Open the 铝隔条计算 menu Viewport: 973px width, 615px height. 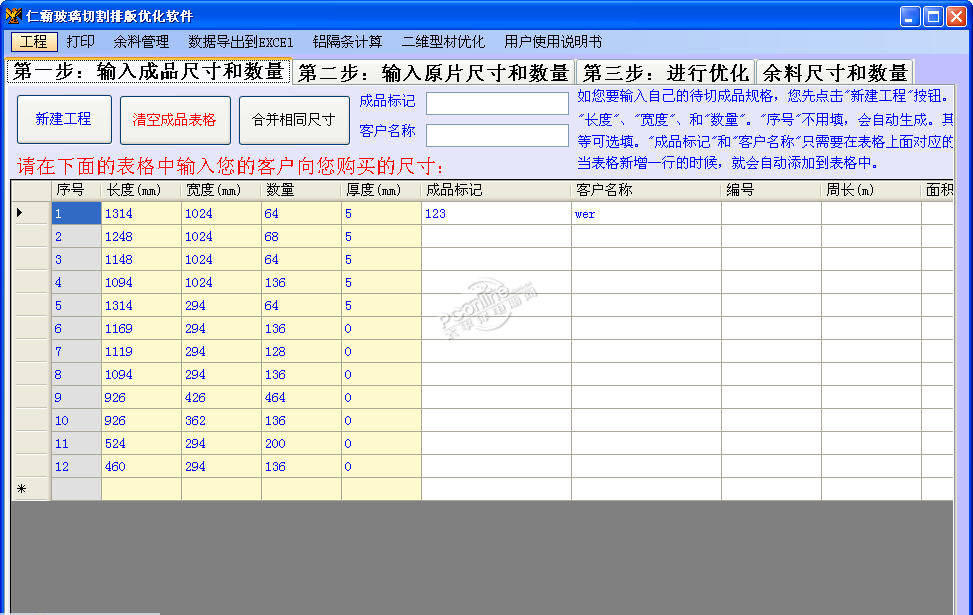point(348,42)
